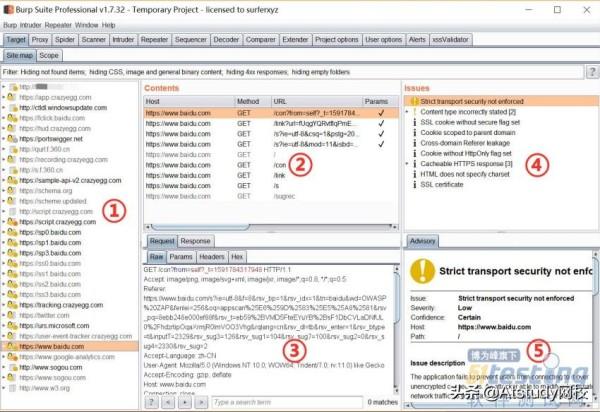Expand the https://www.baidu.com tree node
Screen dimensions: 600x412
(x=3, y=347)
